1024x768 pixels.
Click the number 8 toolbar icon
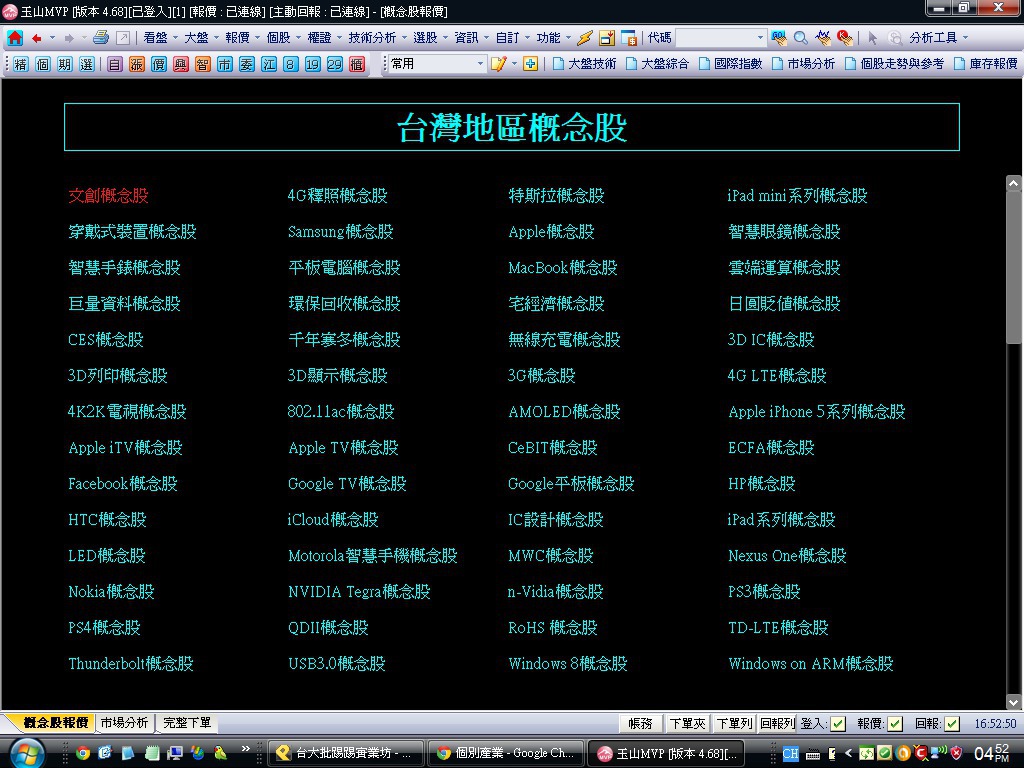[291, 64]
